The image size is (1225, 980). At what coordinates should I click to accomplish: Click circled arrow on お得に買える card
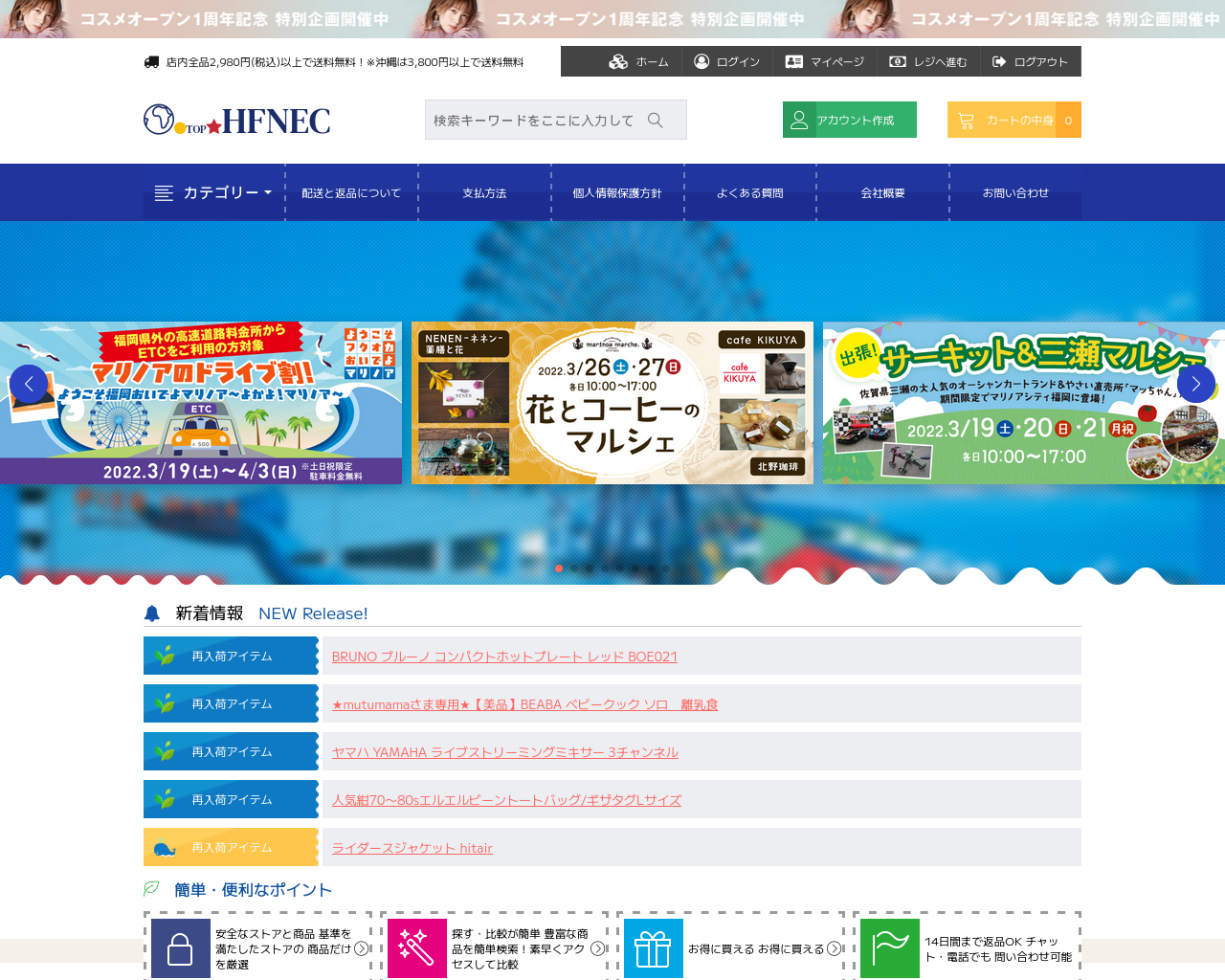tap(835, 948)
